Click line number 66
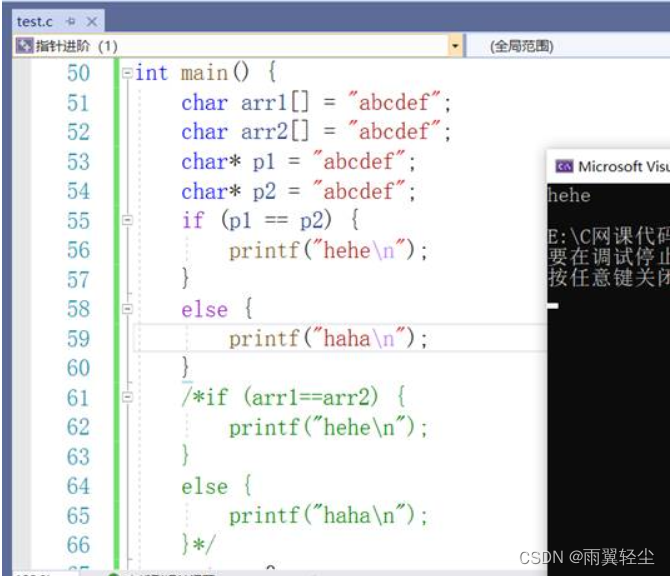 78,545
